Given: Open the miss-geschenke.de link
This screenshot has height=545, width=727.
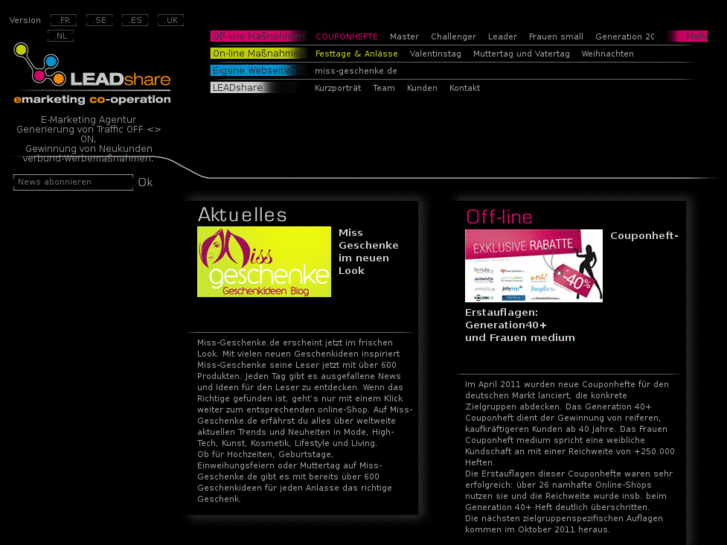Looking at the screenshot, I should [x=356, y=71].
